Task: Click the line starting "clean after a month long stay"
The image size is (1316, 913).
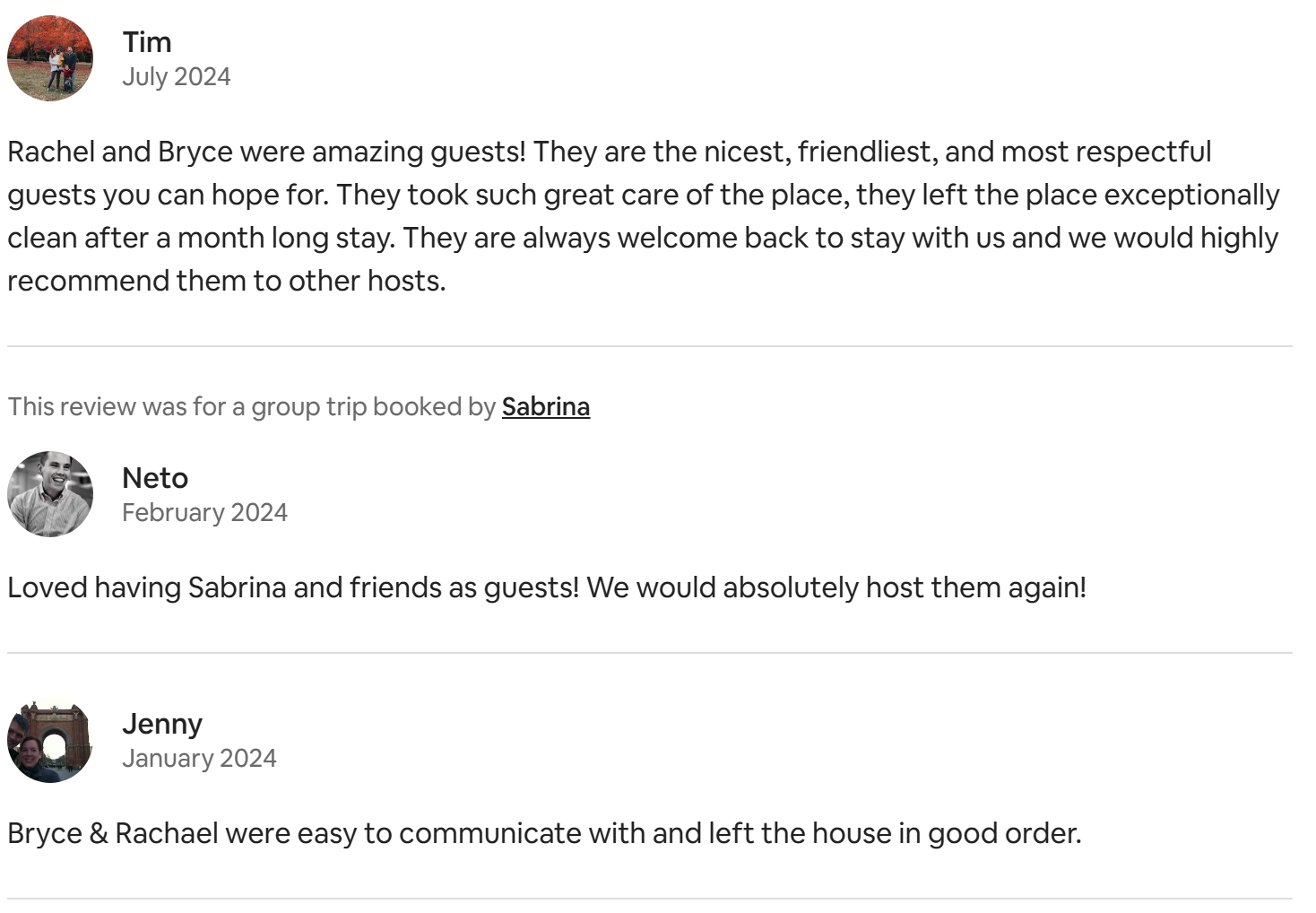Action: (x=643, y=238)
